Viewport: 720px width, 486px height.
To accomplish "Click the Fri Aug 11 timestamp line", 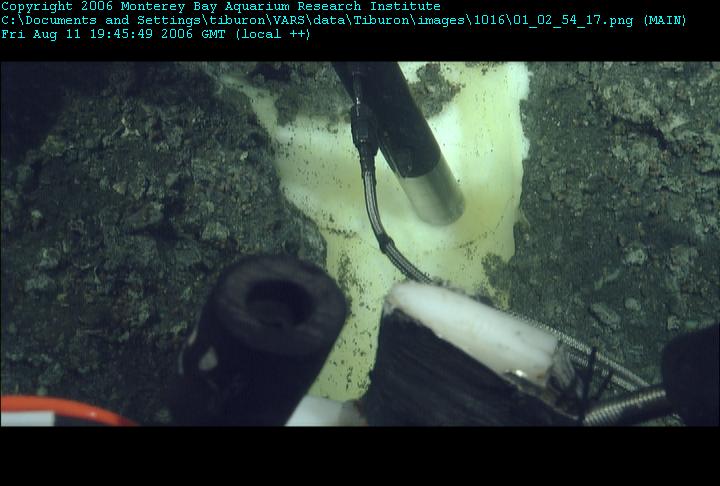I will [x=156, y=34].
